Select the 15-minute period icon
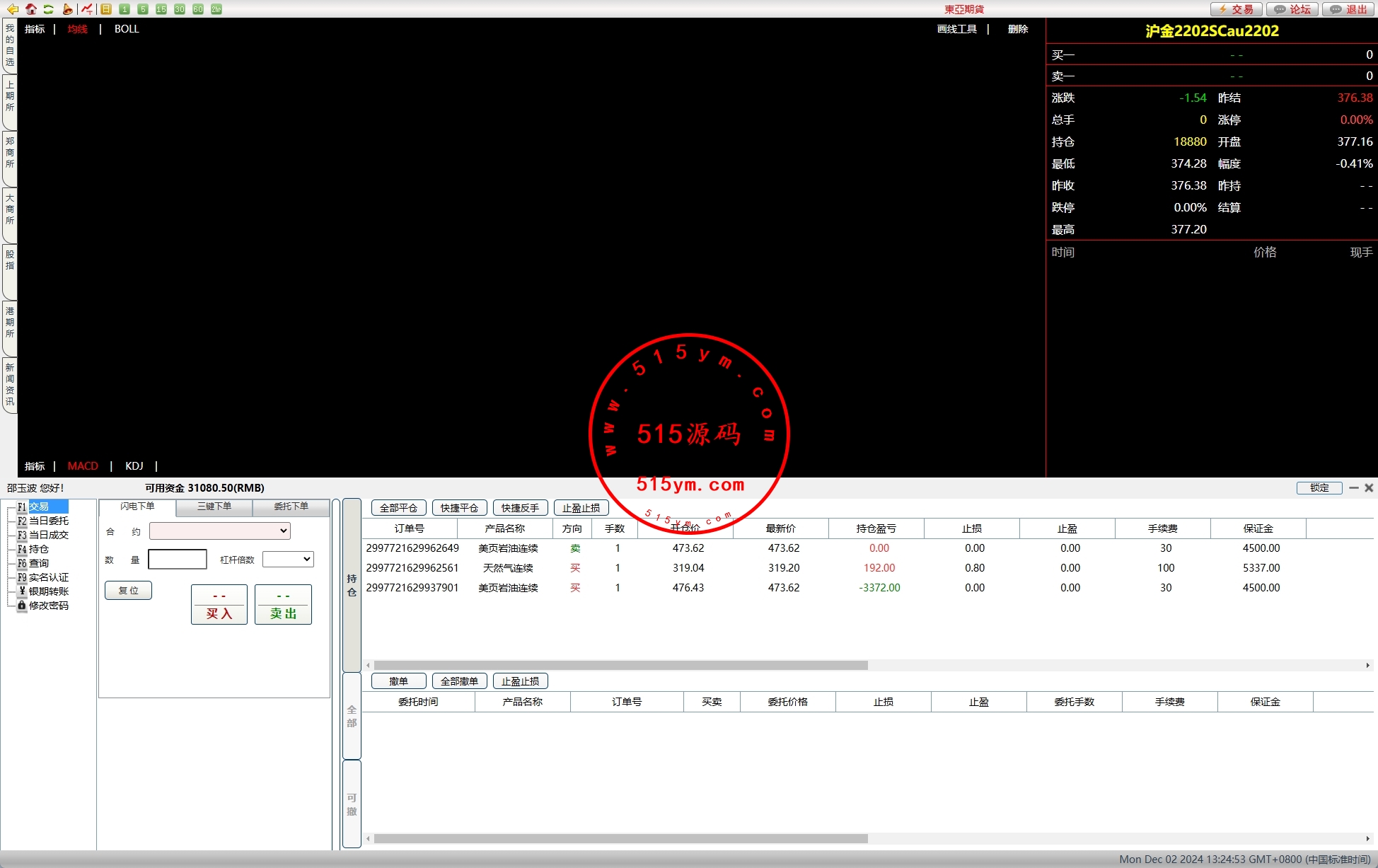The width and height of the screenshot is (1378, 868). coord(161,9)
